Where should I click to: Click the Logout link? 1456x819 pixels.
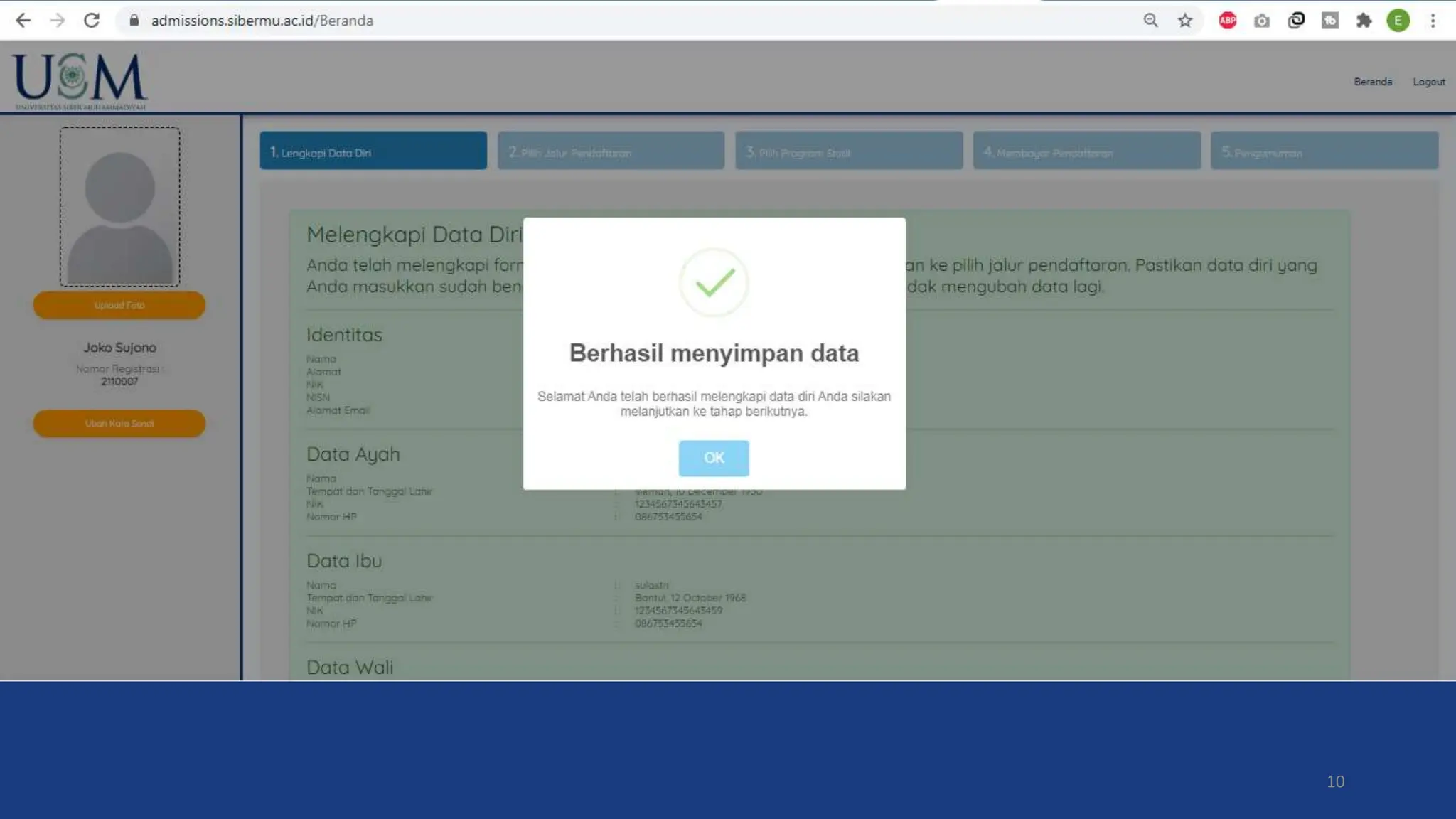[1428, 82]
